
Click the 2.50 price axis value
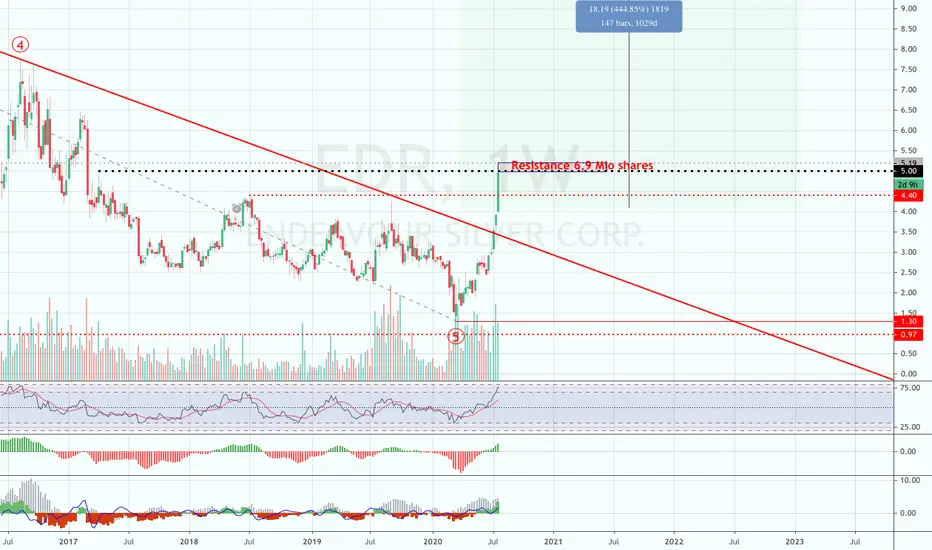908,272
